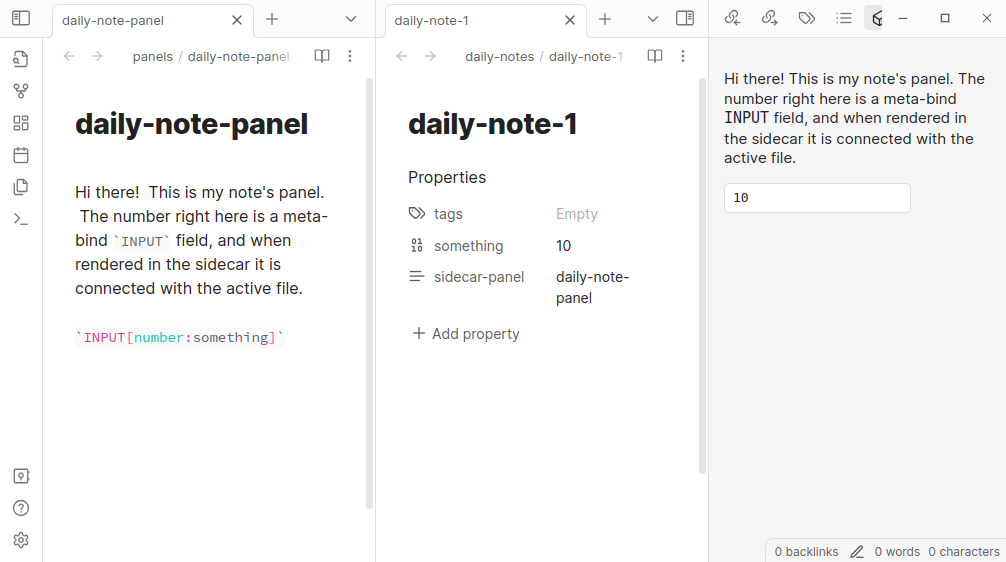
Task: Open more options for daily-note-1
Action: pos(683,56)
